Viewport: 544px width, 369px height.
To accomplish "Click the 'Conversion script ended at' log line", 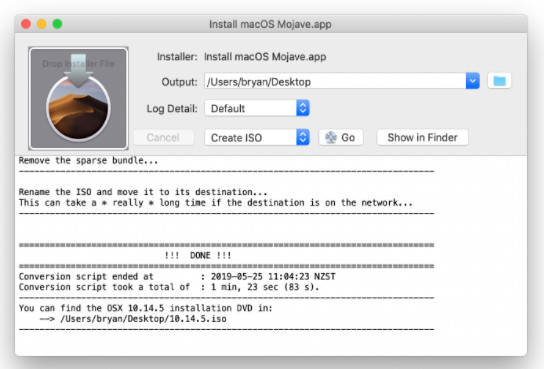I will 177,276.
